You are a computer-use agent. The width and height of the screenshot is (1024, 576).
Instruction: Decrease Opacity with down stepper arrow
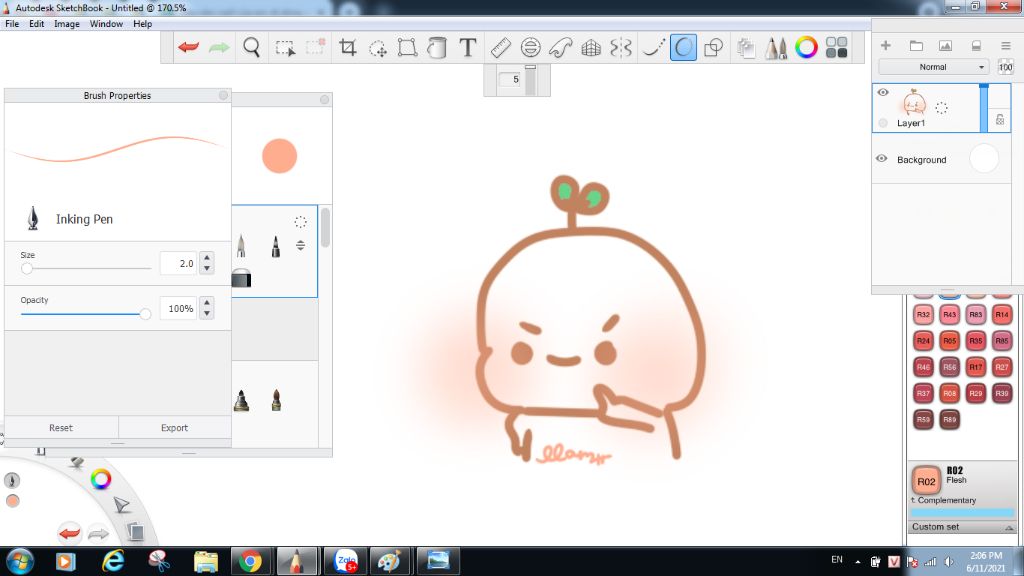207,313
